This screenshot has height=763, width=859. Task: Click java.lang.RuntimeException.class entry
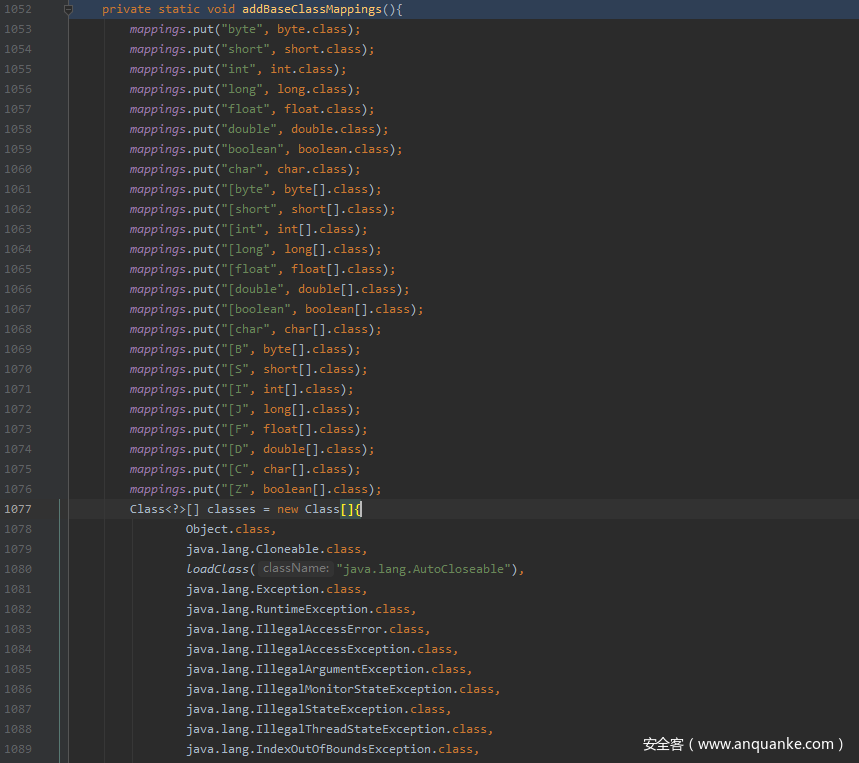tap(299, 609)
